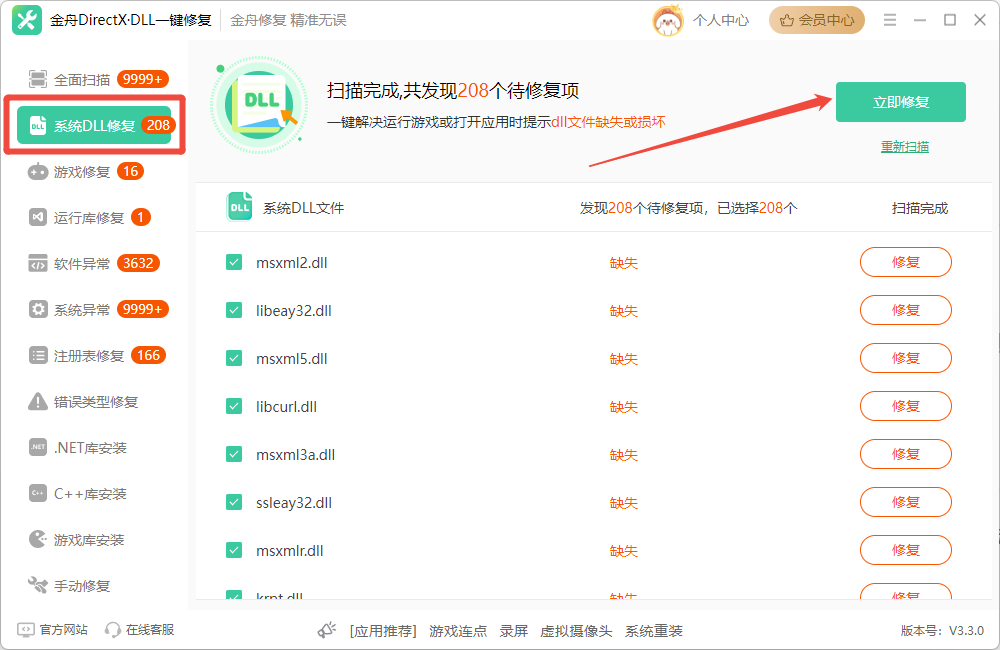Open 会员中心 membership center
The width and height of the screenshot is (1000, 650).
click(817, 19)
